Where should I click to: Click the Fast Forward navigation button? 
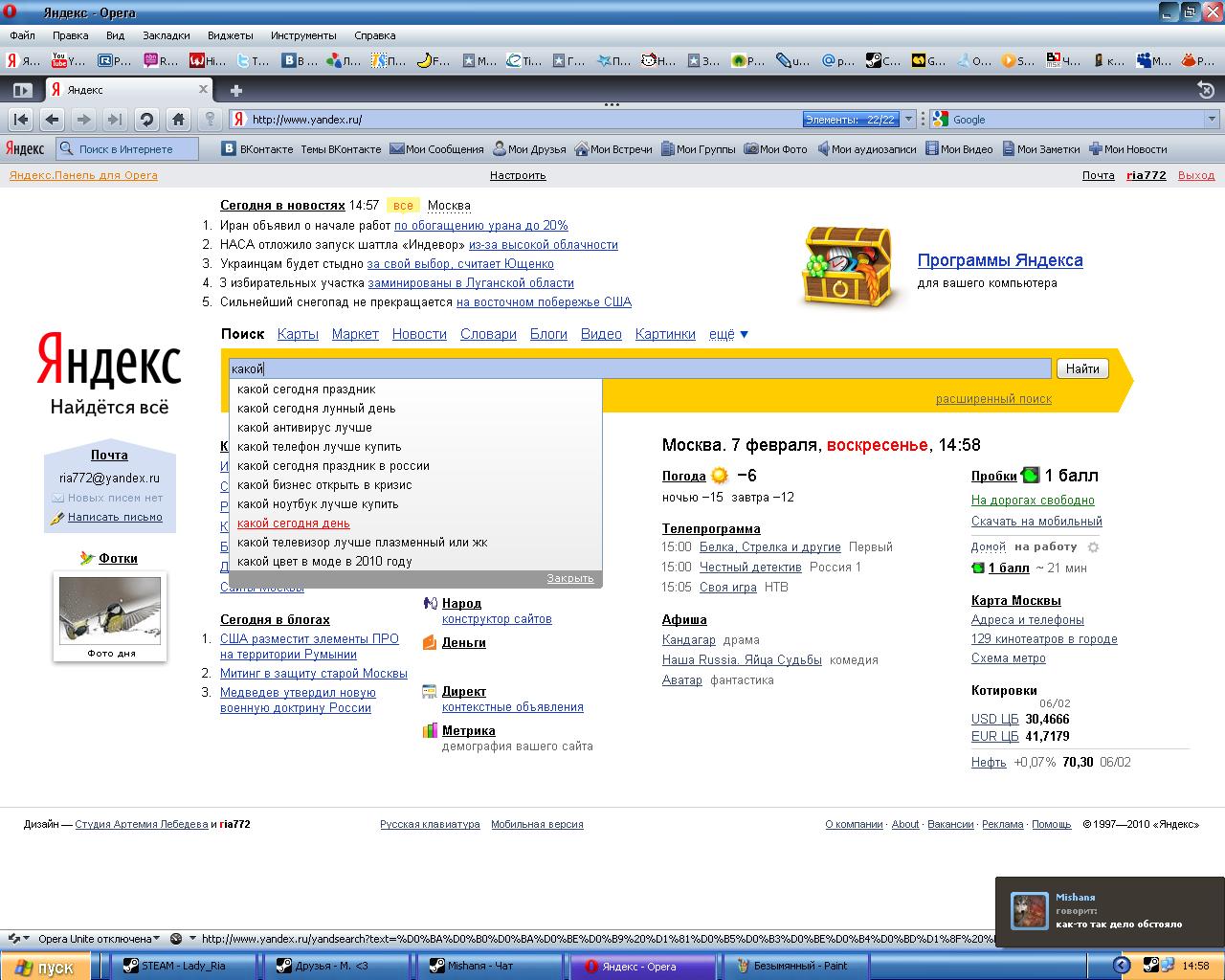tap(115, 120)
